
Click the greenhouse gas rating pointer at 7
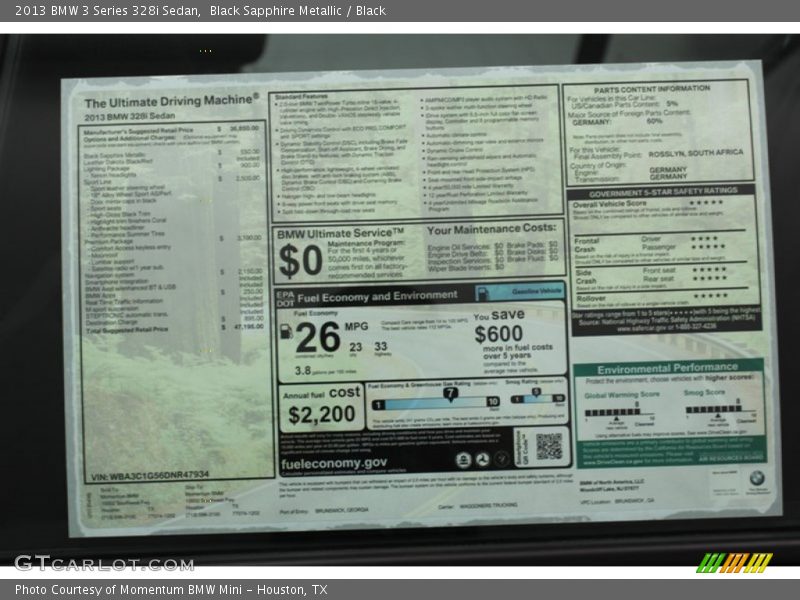(x=450, y=393)
